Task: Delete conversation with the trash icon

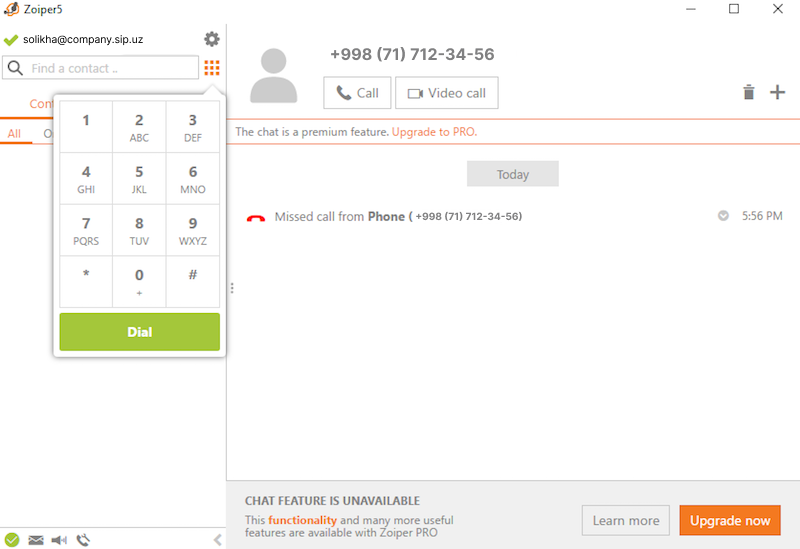Action: (749, 93)
